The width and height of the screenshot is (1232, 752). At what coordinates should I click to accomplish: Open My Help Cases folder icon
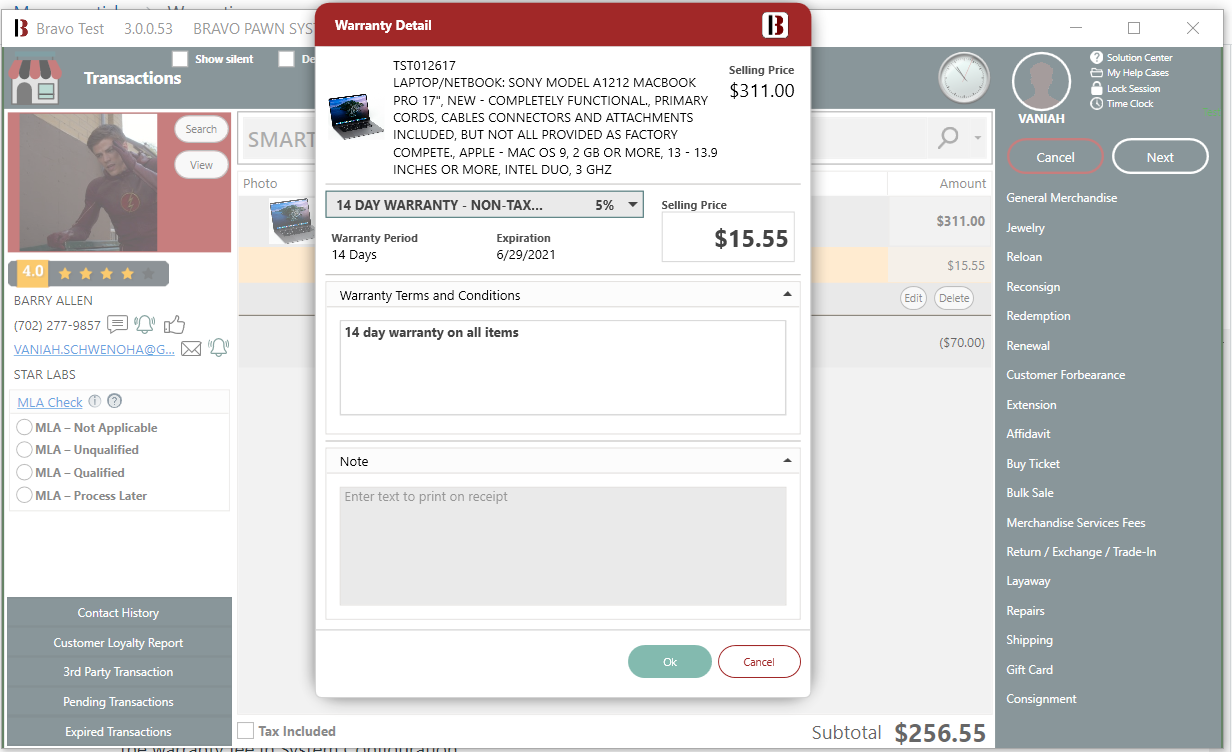tap(1097, 73)
